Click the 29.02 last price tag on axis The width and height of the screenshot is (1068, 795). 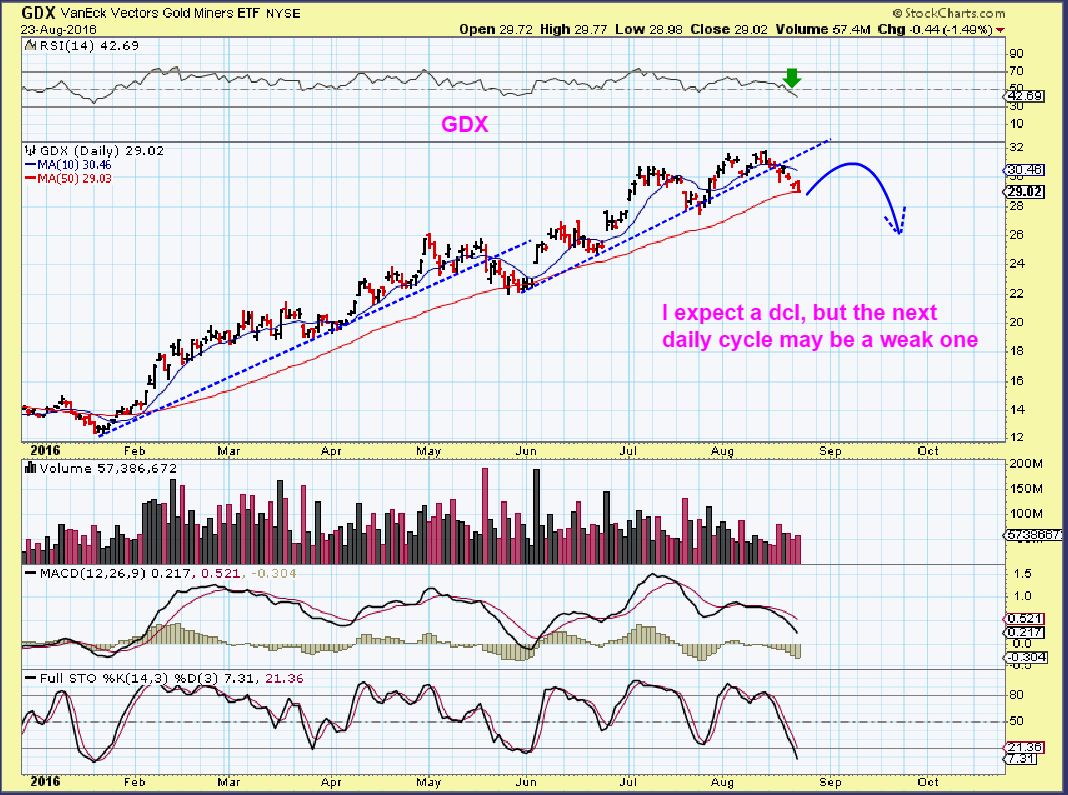(x=1025, y=191)
